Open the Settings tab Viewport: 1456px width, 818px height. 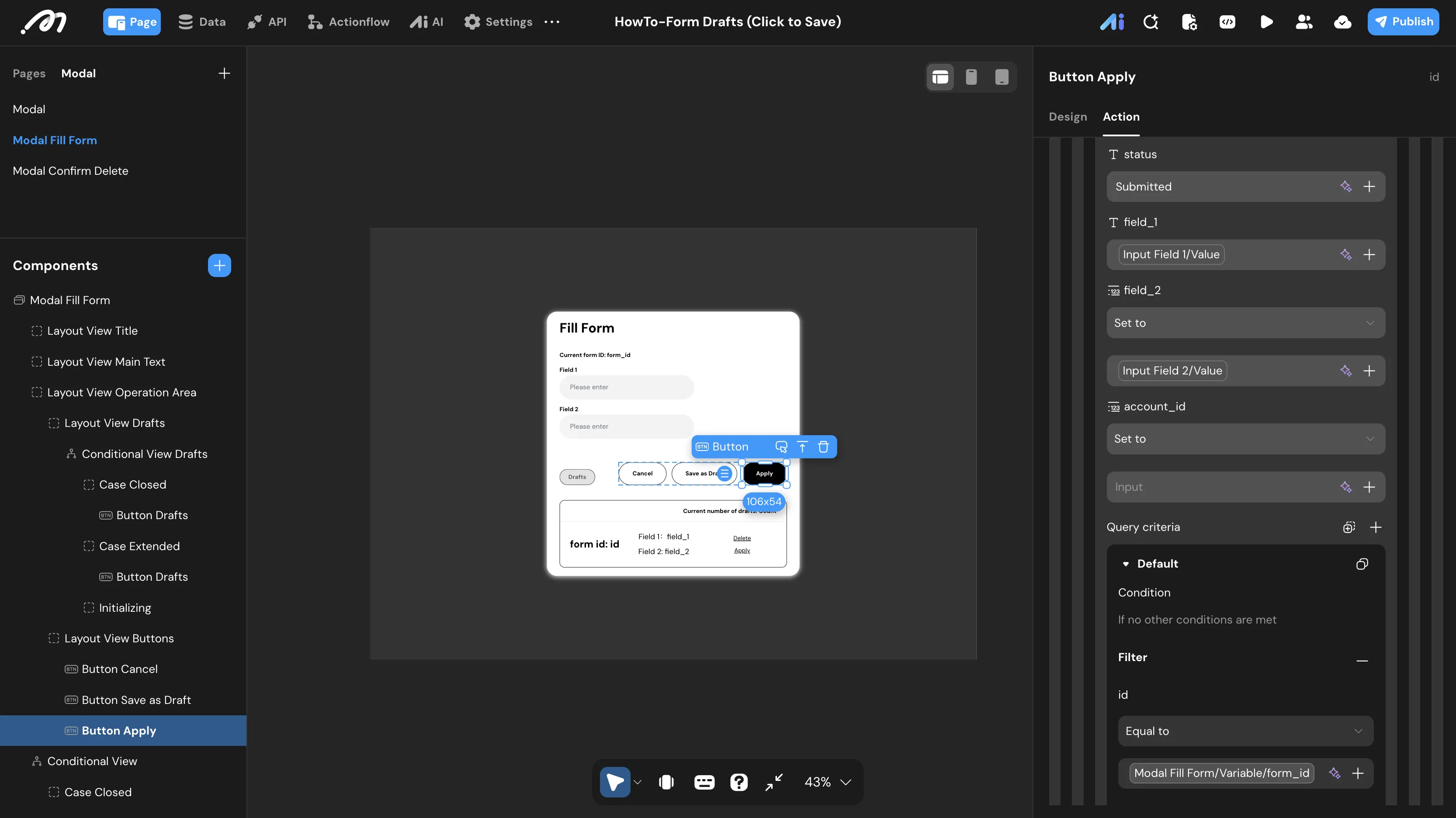498,22
